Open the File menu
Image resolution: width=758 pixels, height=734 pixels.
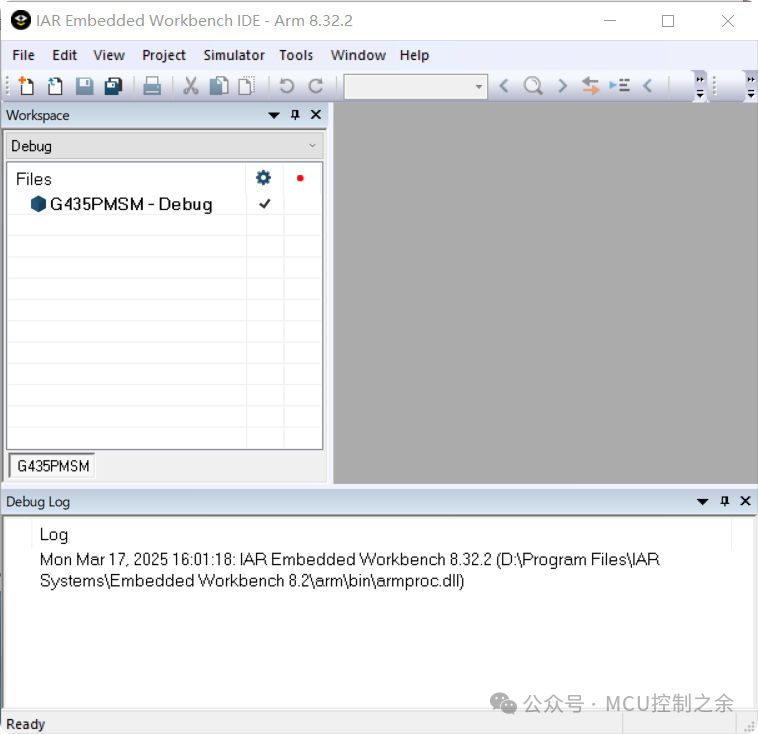pos(23,55)
